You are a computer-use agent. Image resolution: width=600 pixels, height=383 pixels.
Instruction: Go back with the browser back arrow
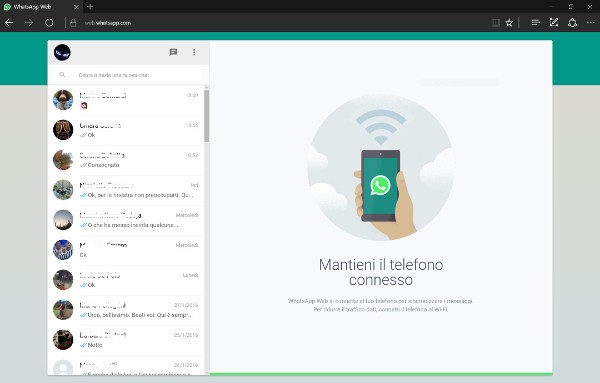[x=9, y=23]
